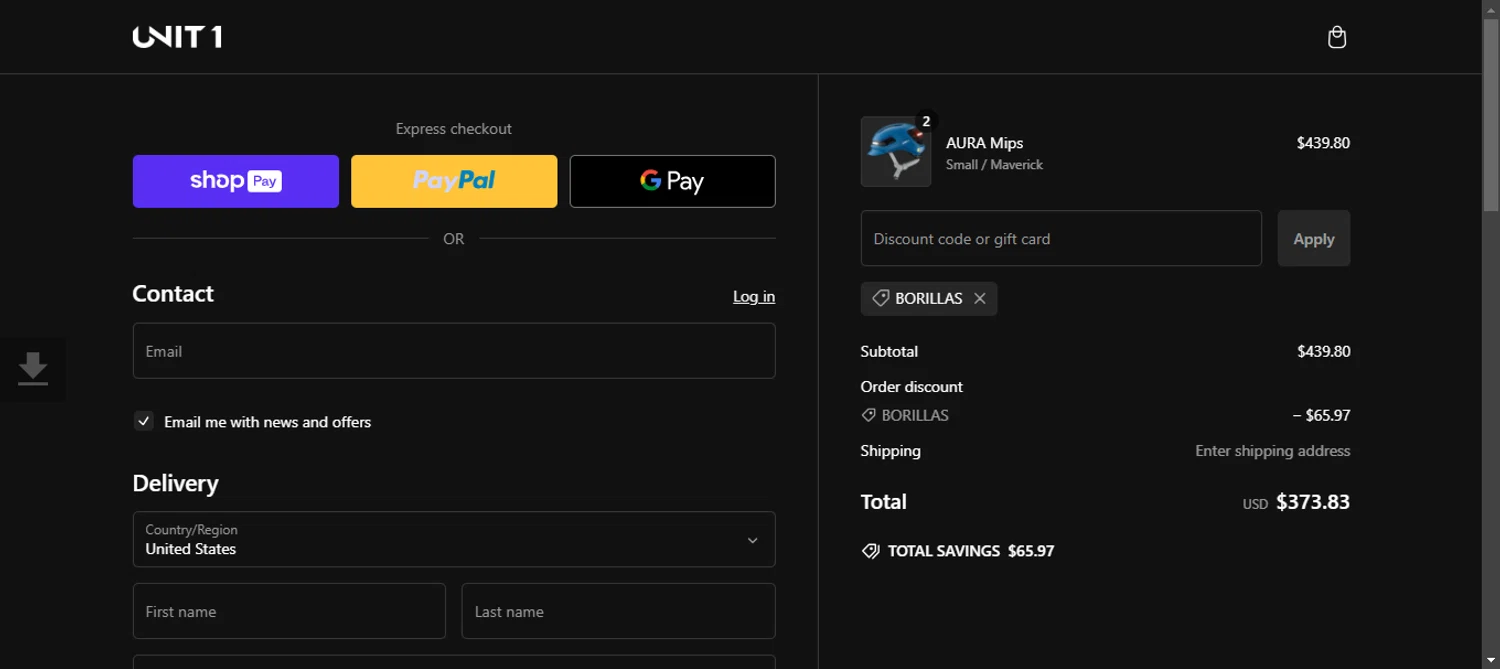Viewport: 1500px width, 669px height.
Task: Click into the First name field
Action: pyautogui.click(x=289, y=611)
